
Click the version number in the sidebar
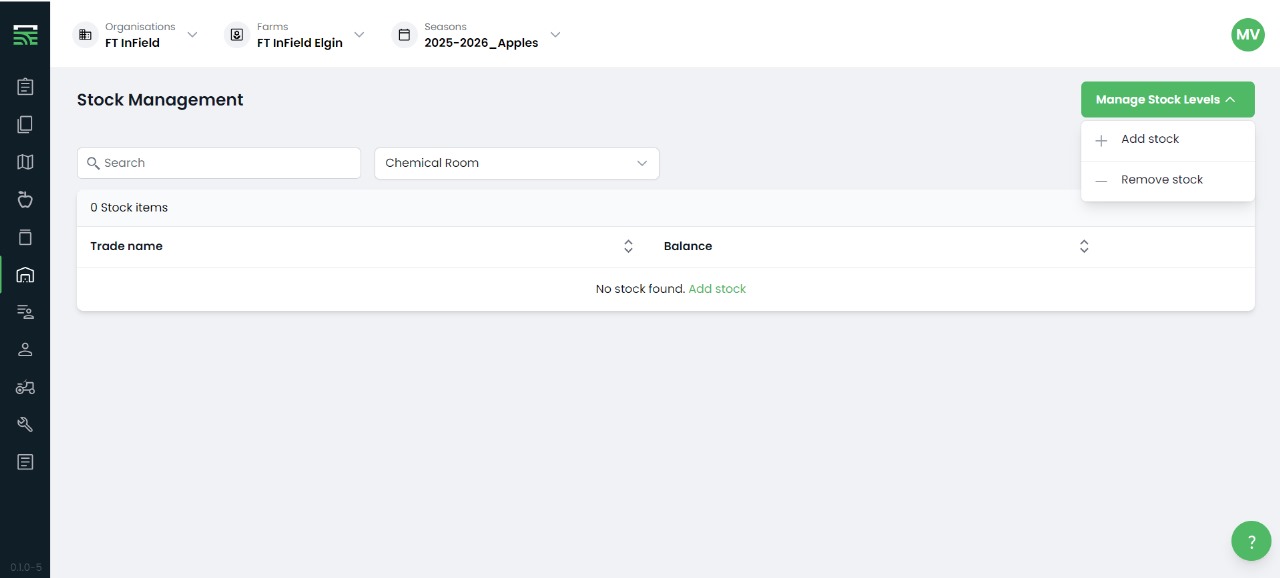26,567
